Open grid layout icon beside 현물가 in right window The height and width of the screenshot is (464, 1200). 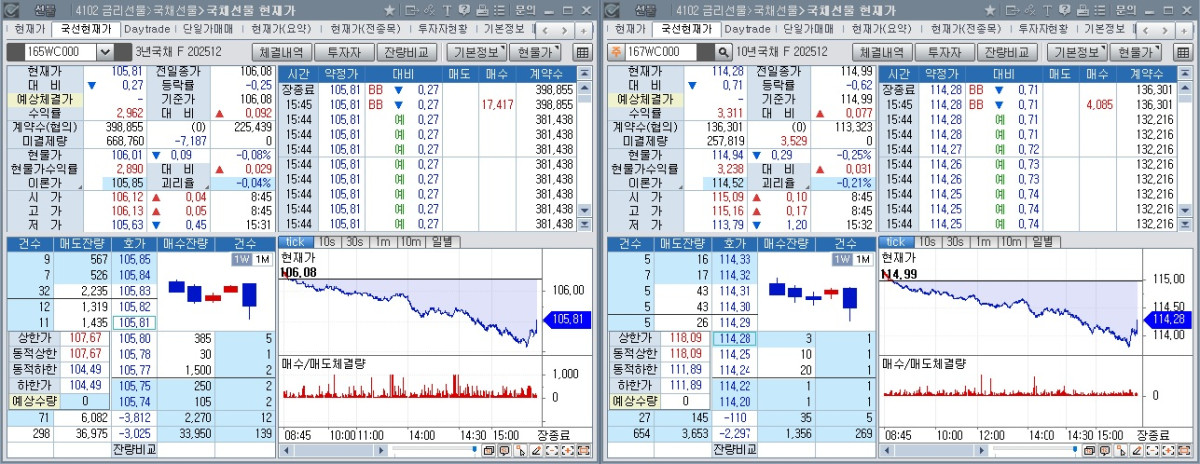click(1182, 52)
